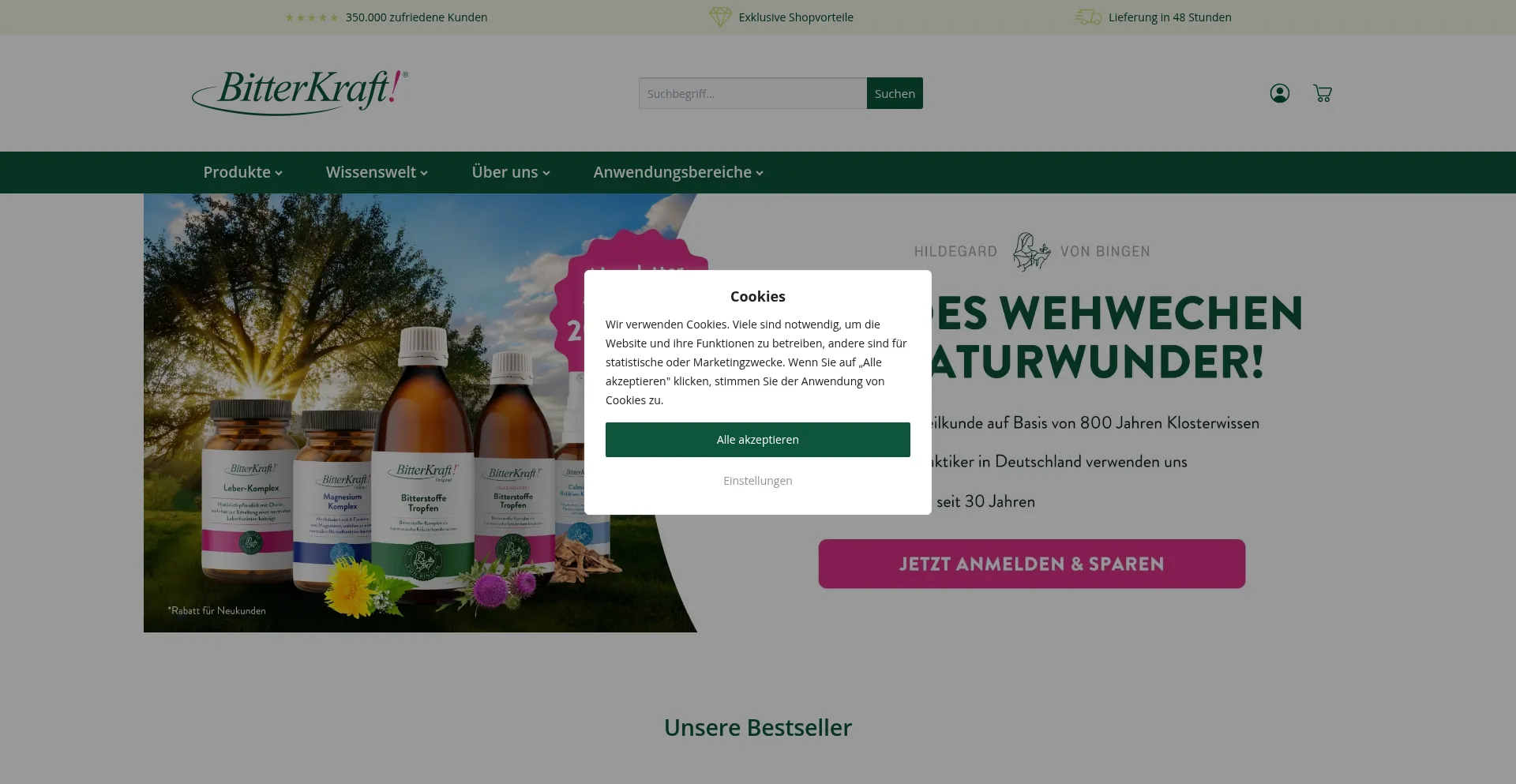Click the 'Unsere Bestseller' heading

(758, 727)
